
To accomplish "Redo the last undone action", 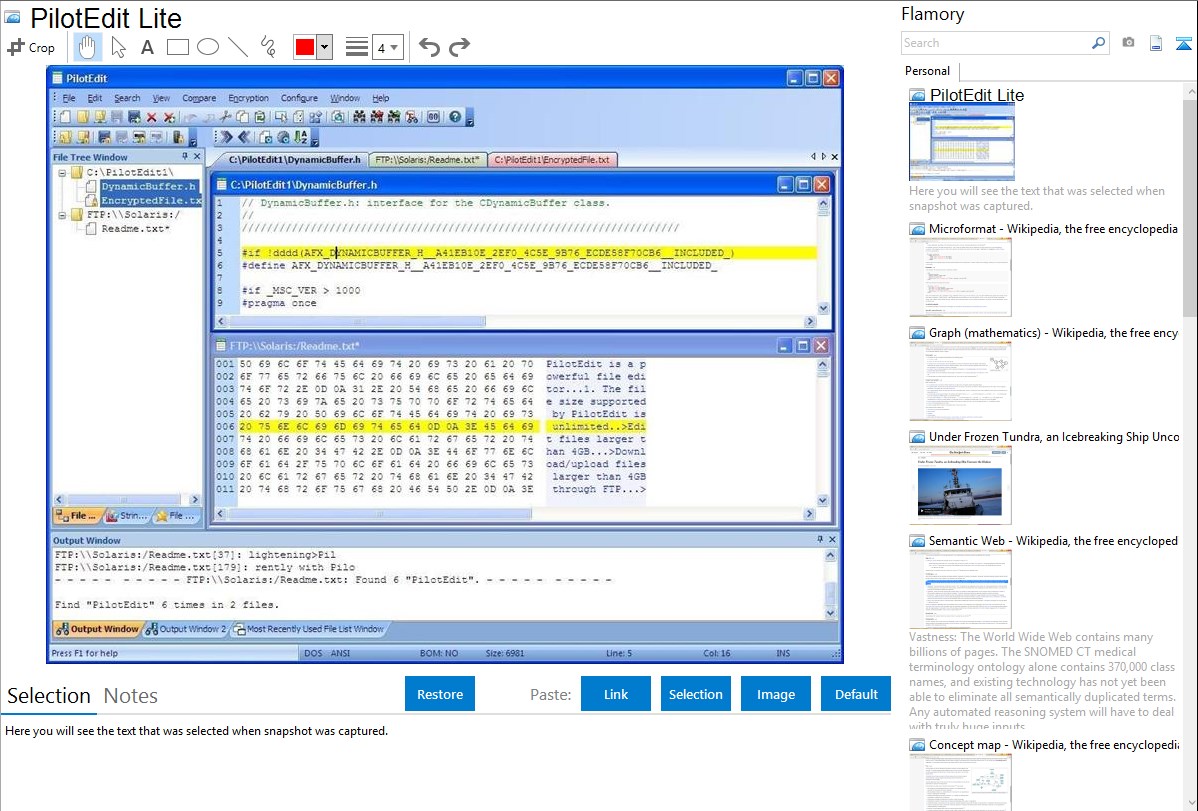I will [459, 47].
